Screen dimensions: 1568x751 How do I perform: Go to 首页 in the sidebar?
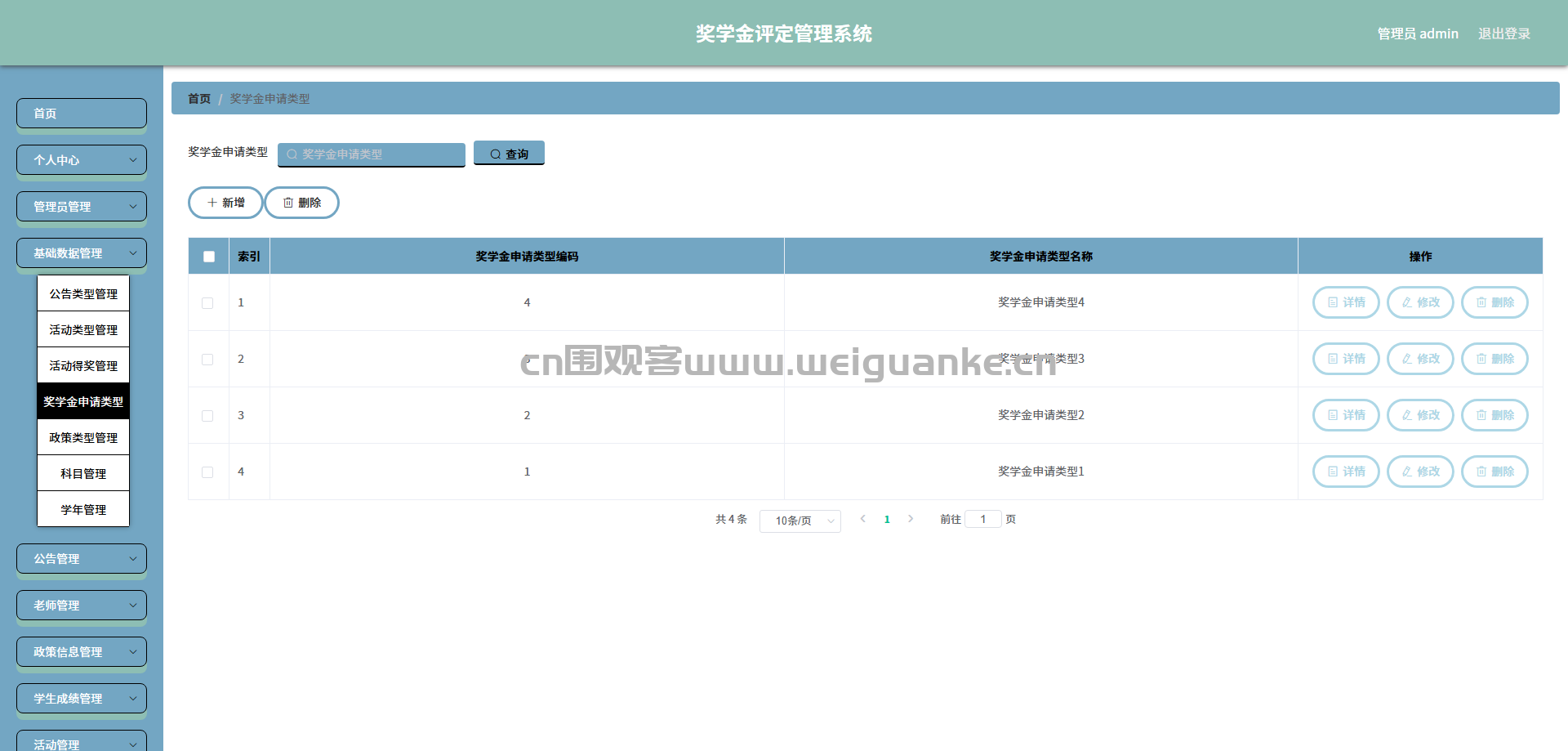point(82,114)
